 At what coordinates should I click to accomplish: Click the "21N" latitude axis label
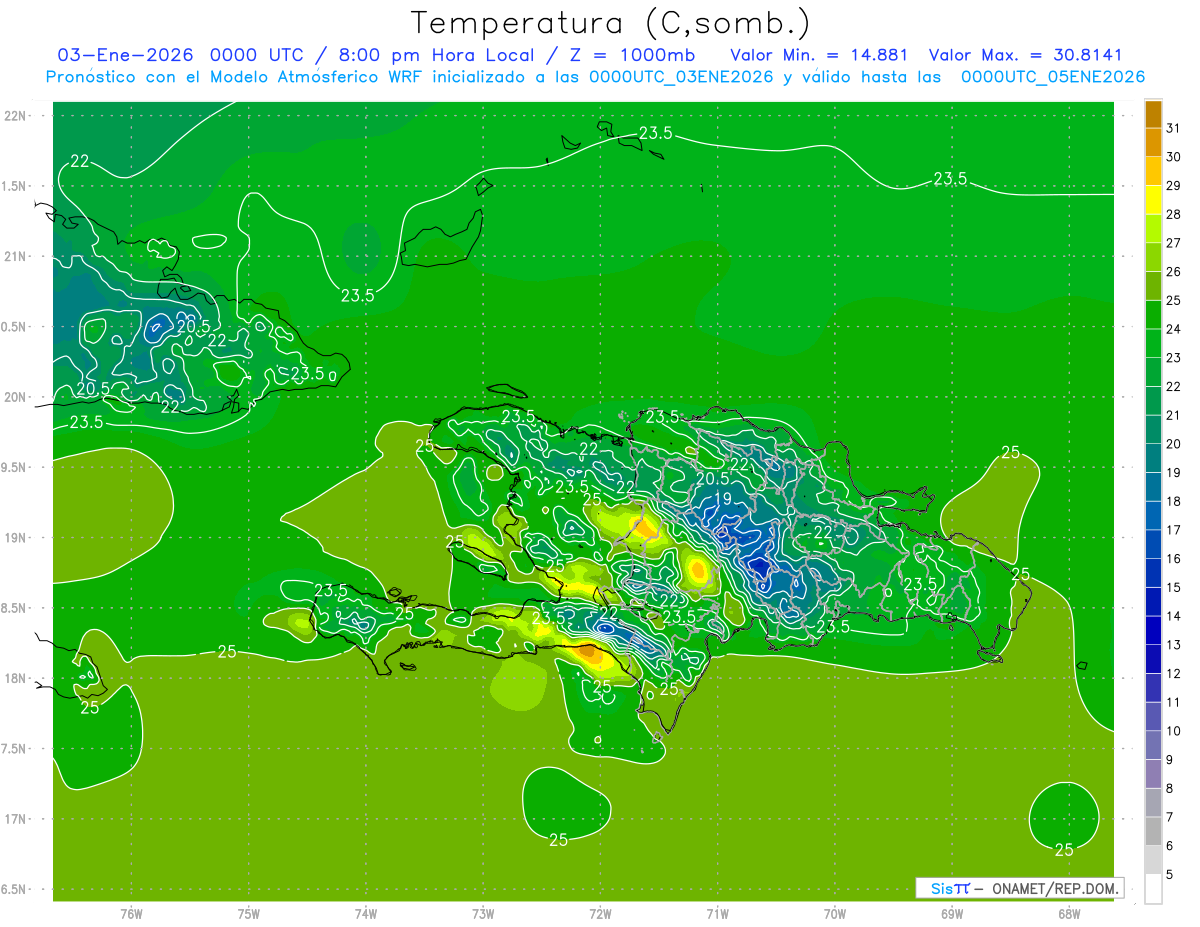pos(15,257)
